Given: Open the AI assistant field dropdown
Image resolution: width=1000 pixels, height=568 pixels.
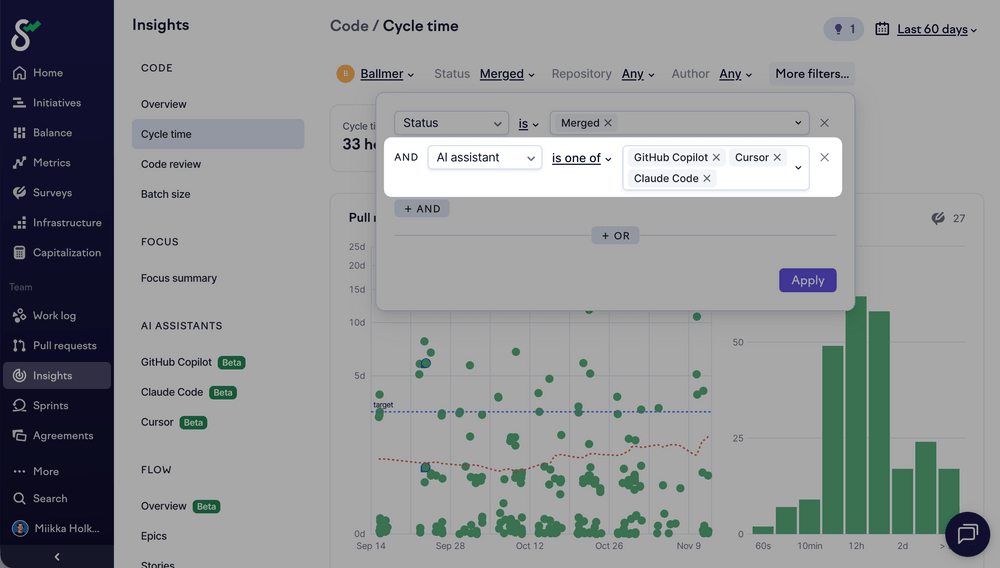Looking at the screenshot, I should [x=484, y=157].
